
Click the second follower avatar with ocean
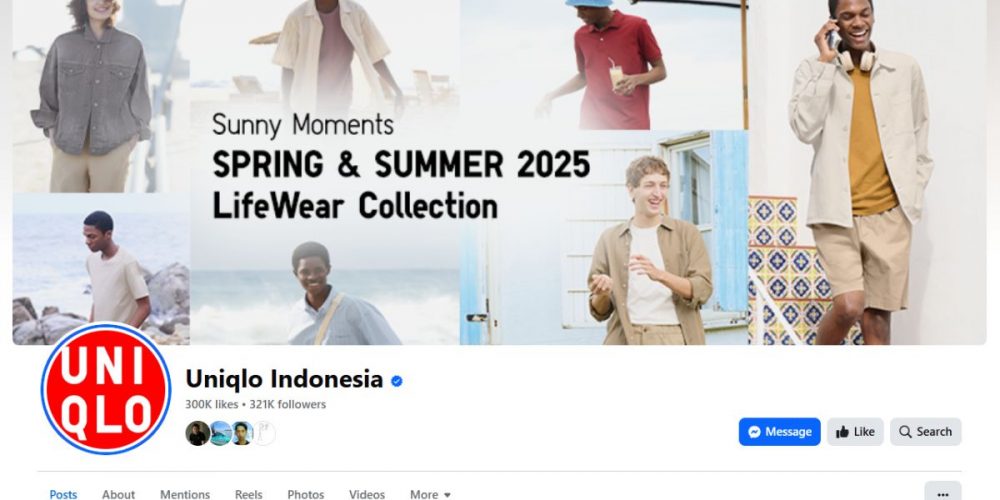click(220, 433)
